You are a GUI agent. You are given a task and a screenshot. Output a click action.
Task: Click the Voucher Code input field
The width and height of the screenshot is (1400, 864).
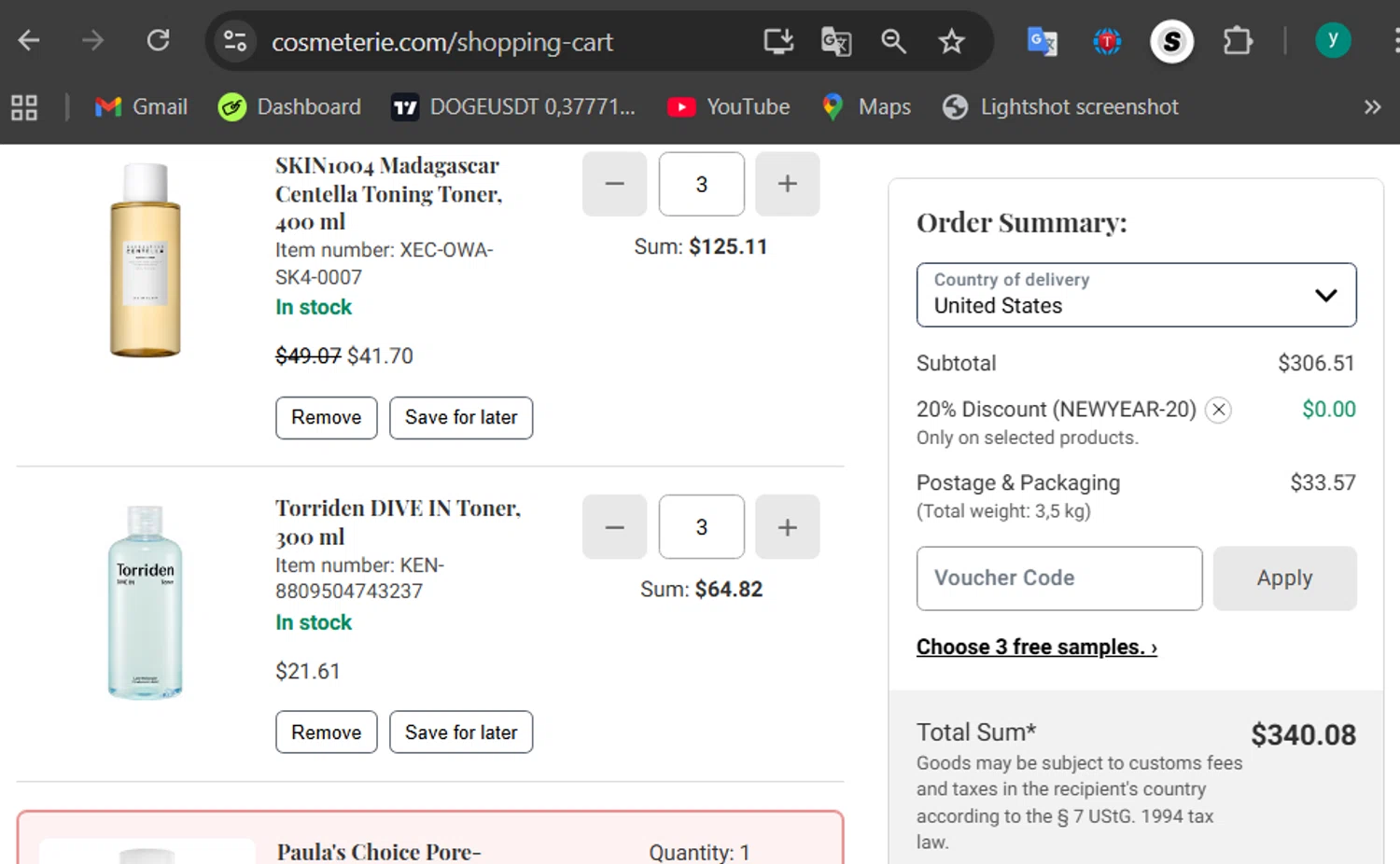point(1059,578)
